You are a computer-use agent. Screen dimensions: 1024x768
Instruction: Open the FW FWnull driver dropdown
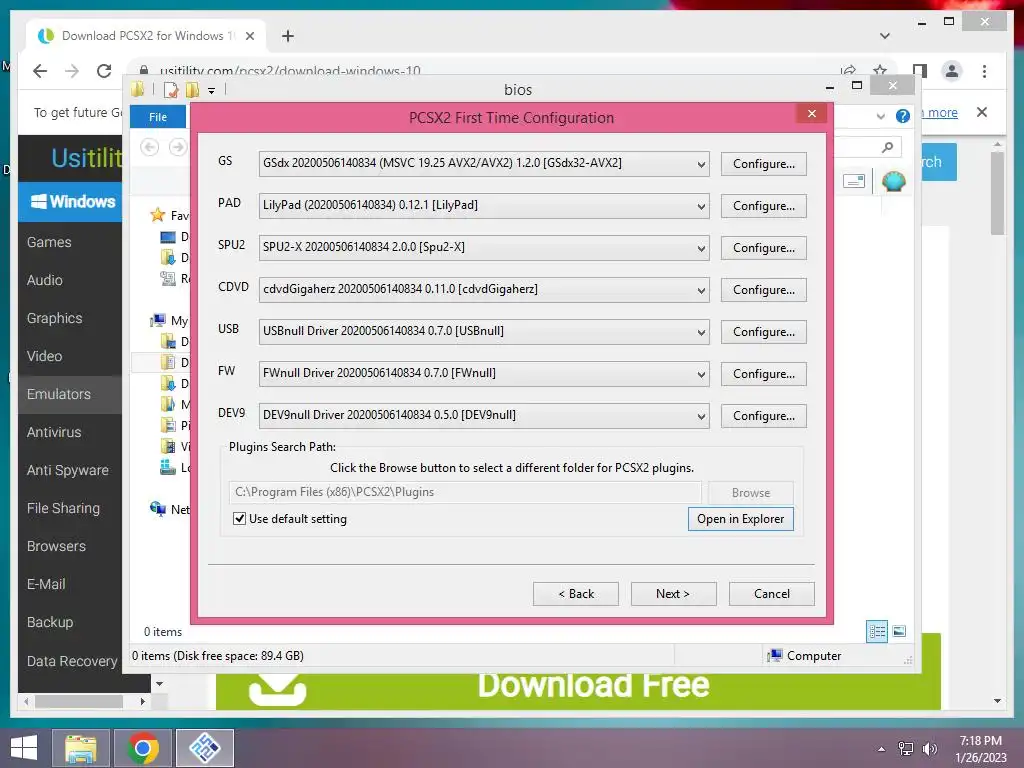point(483,374)
